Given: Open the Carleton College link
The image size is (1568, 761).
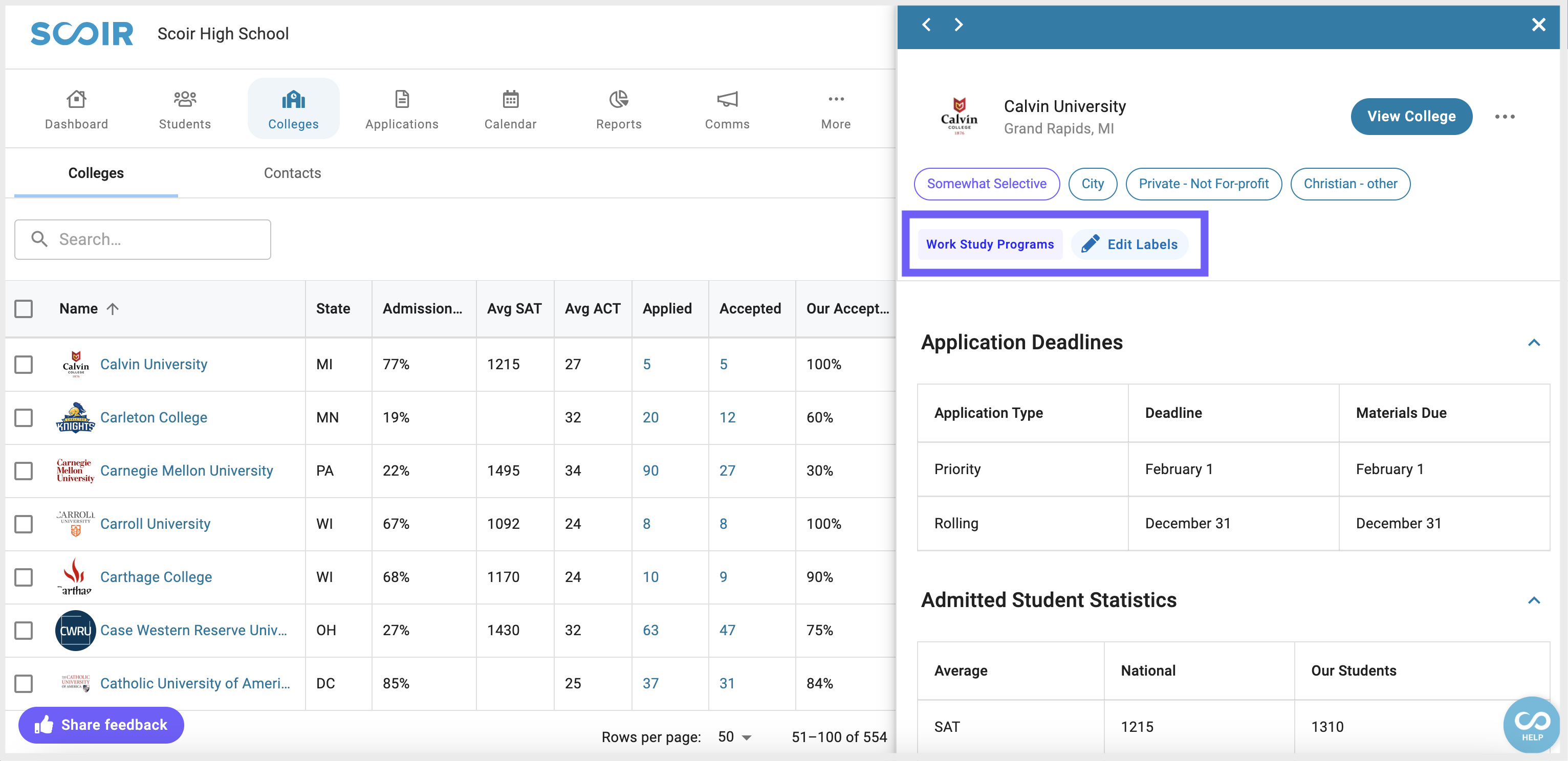Looking at the screenshot, I should pos(154,417).
